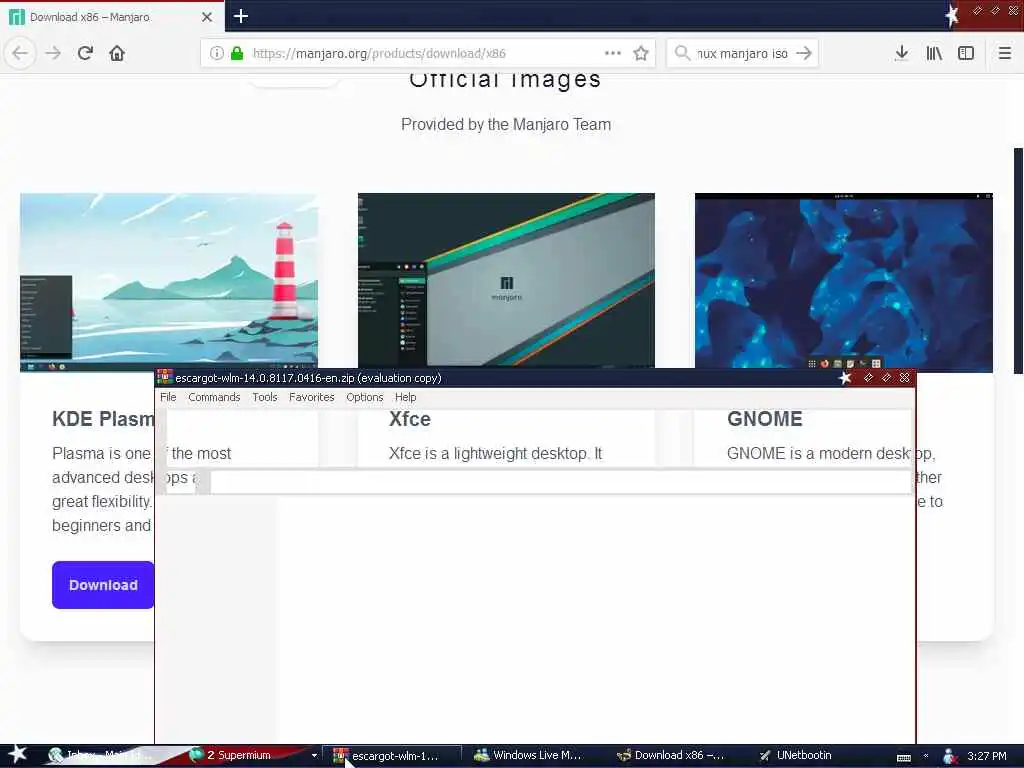Show hidden system tray icons
The height and width of the screenshot is (768, 1024).
tap(926, 756)
